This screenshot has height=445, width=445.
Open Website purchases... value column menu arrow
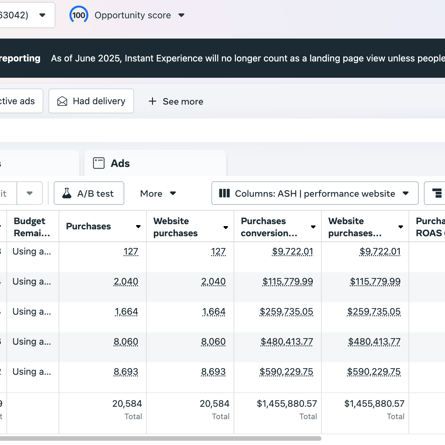coord(401,227)
